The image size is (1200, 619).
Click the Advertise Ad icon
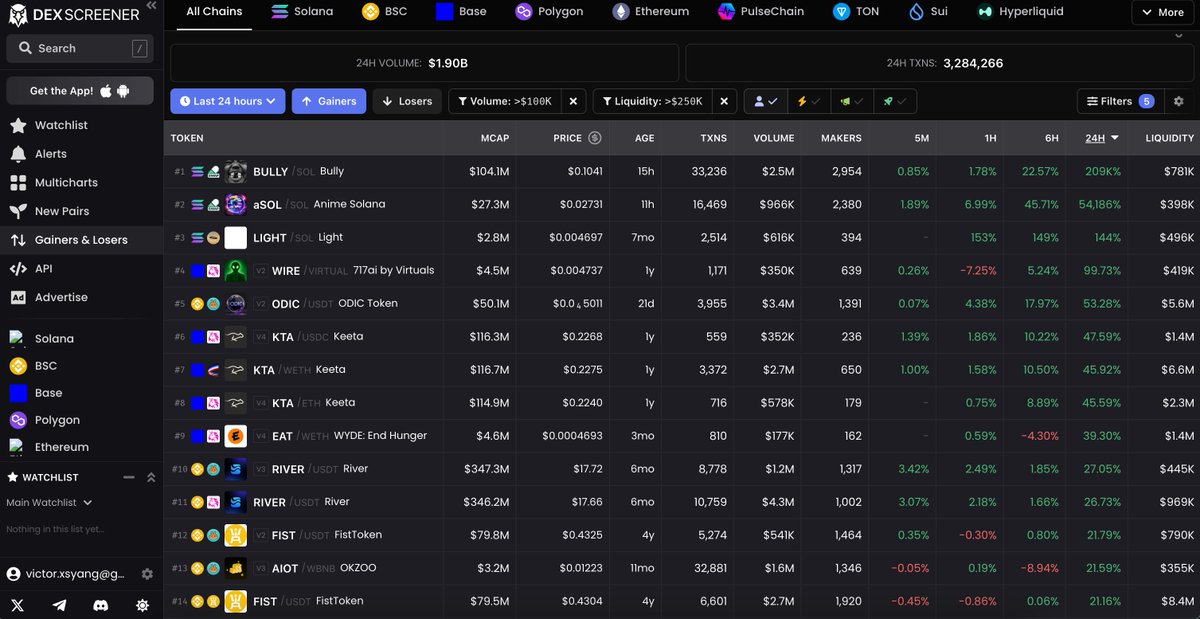(18, 297)
